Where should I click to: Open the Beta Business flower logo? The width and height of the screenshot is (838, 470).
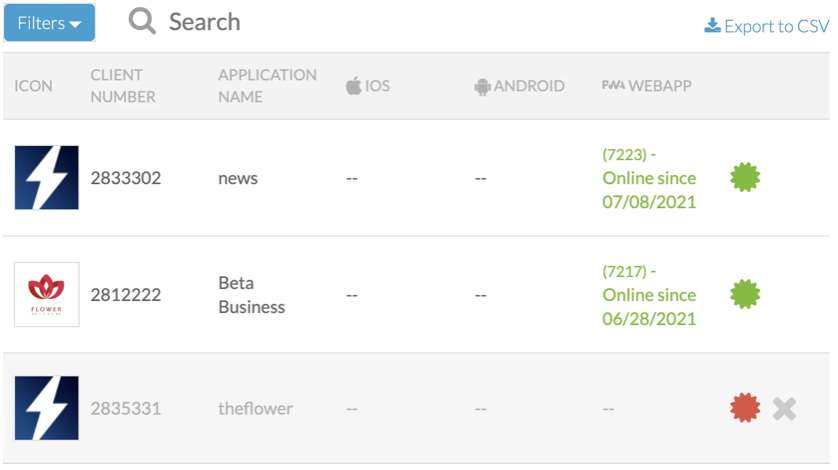coord(47,294)
